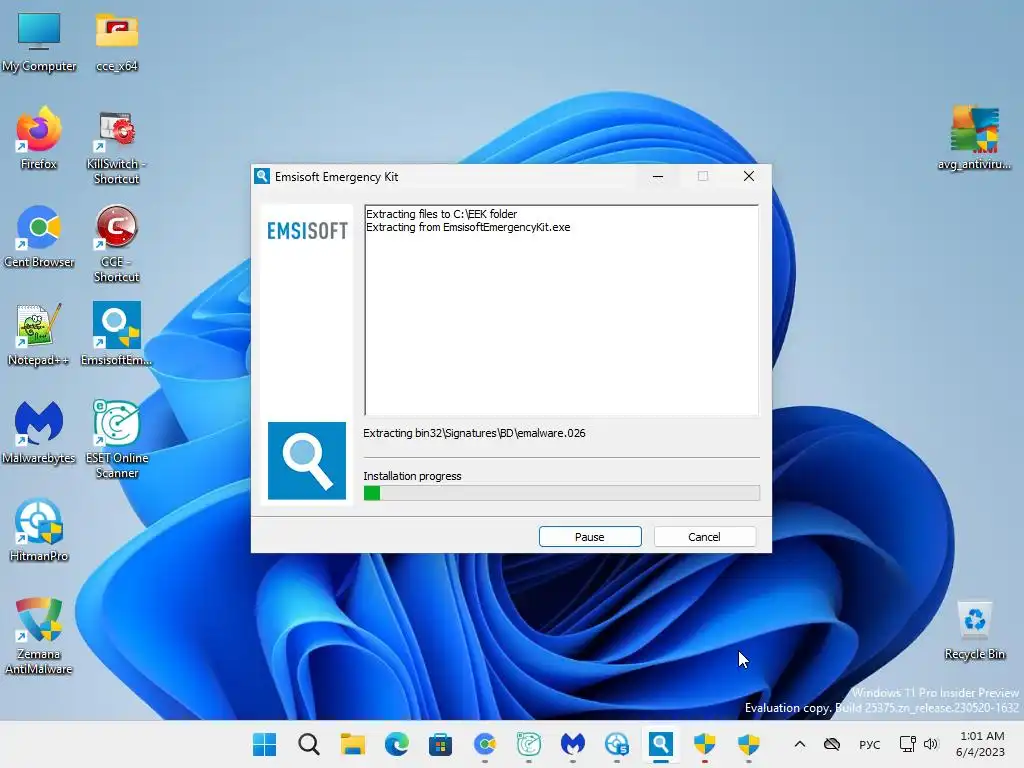Click the 'Extracting files to C:\EEK folder' line
Screen dimensions: 1024x768
(441, 214)
